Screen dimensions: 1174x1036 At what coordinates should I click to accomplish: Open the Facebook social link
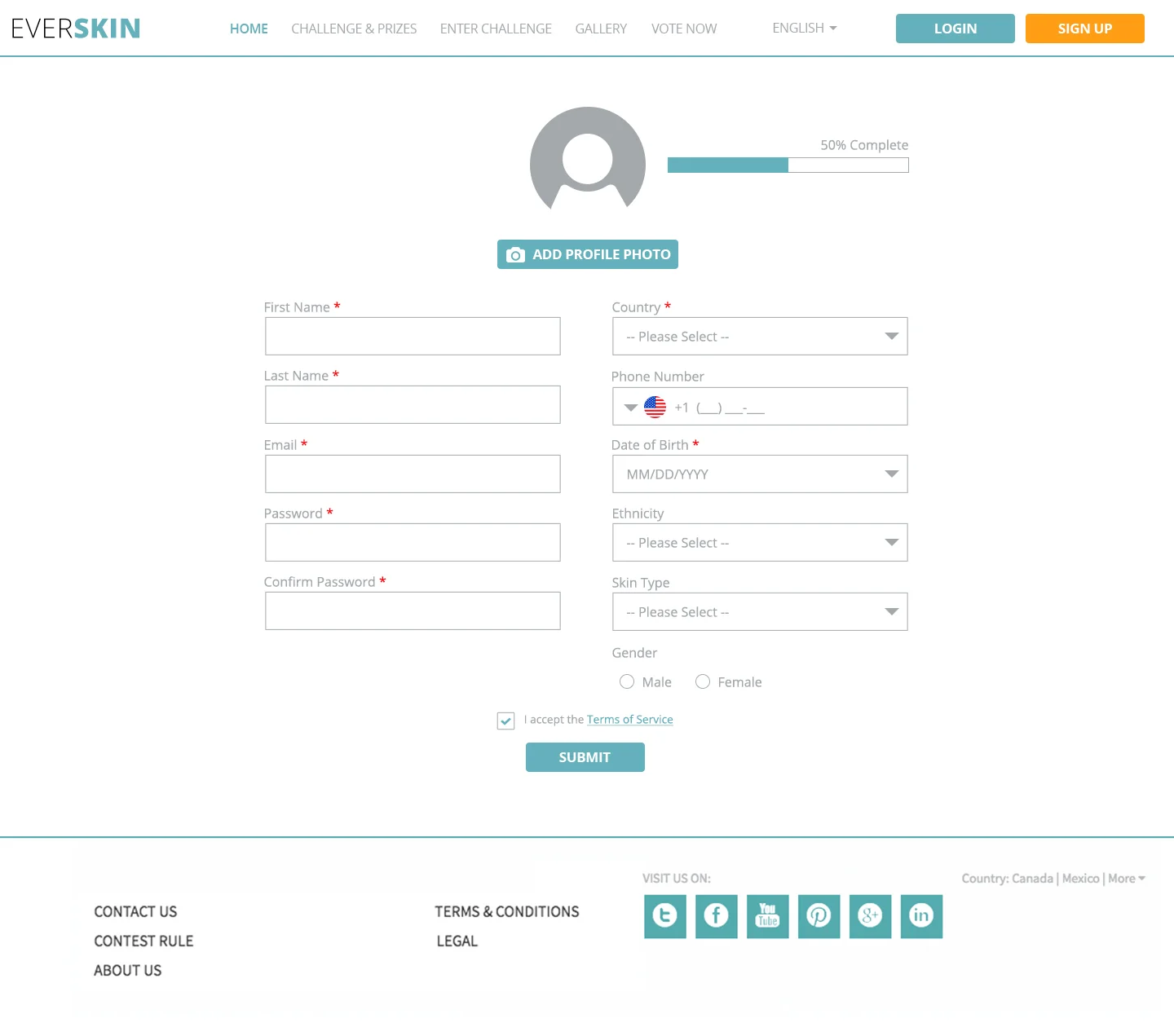716,916
